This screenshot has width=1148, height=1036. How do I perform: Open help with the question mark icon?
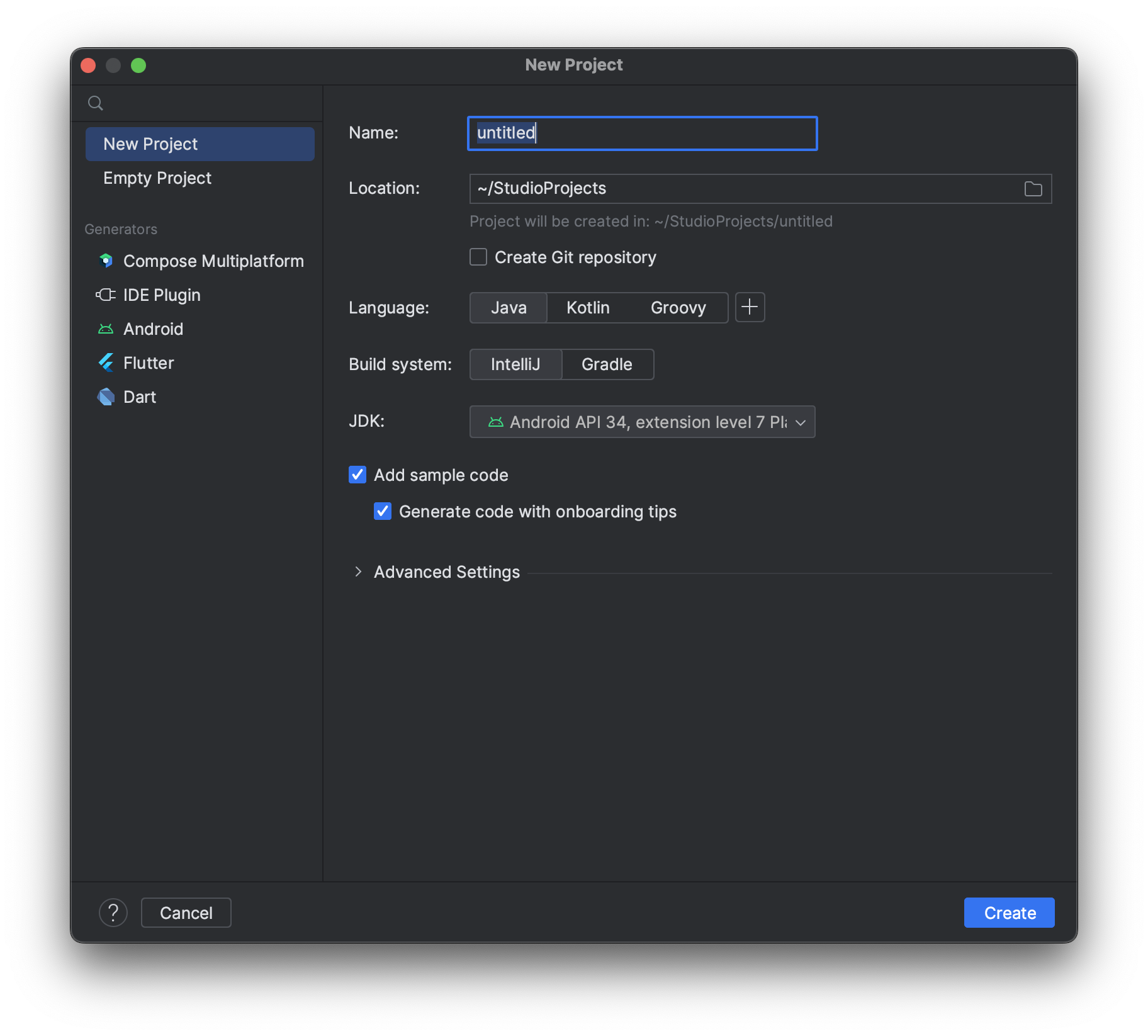[113, 913]
